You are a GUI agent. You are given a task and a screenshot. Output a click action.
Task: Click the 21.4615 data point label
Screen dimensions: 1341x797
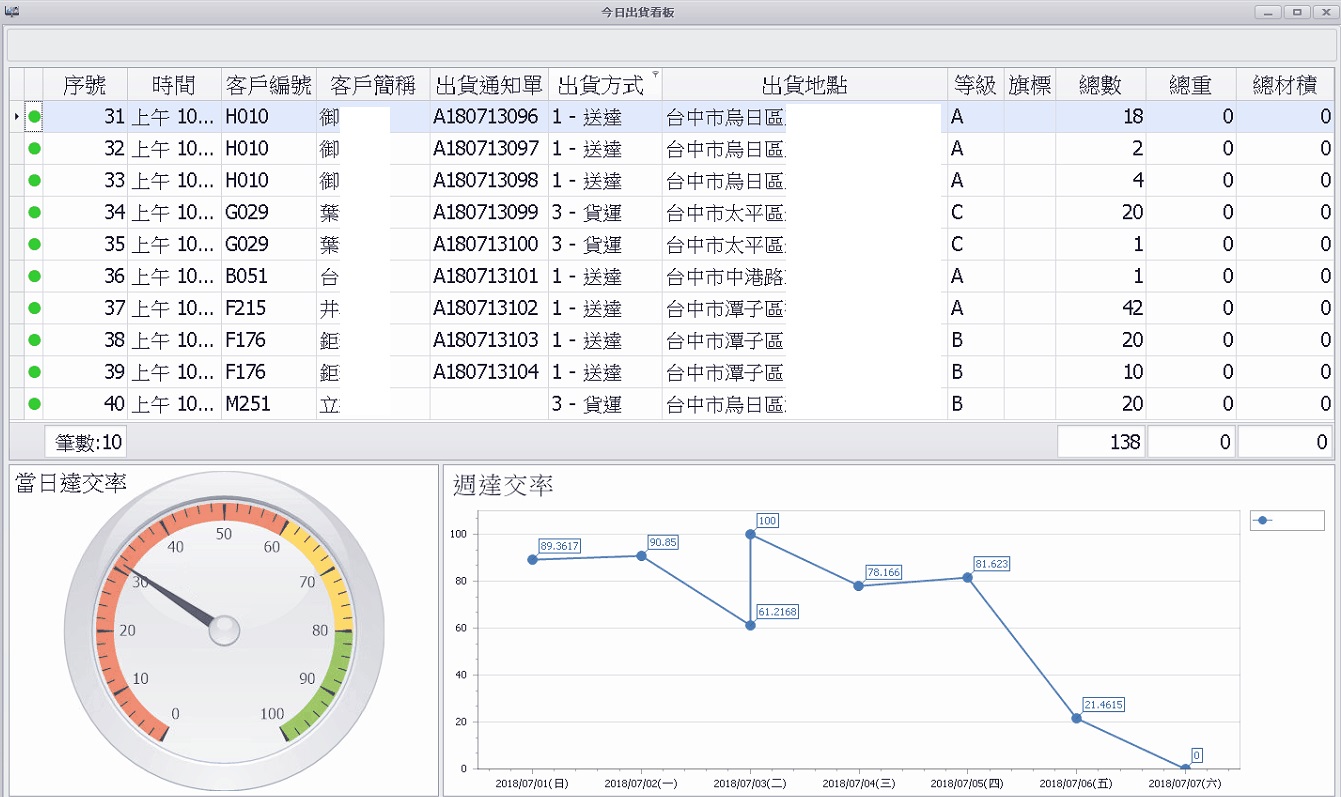click(x=1104, y=705)
